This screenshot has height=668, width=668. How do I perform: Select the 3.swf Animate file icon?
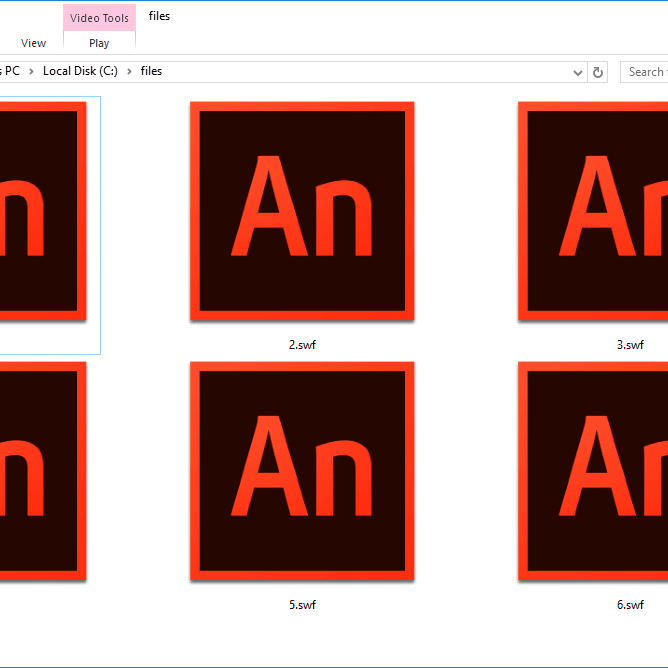593,211
